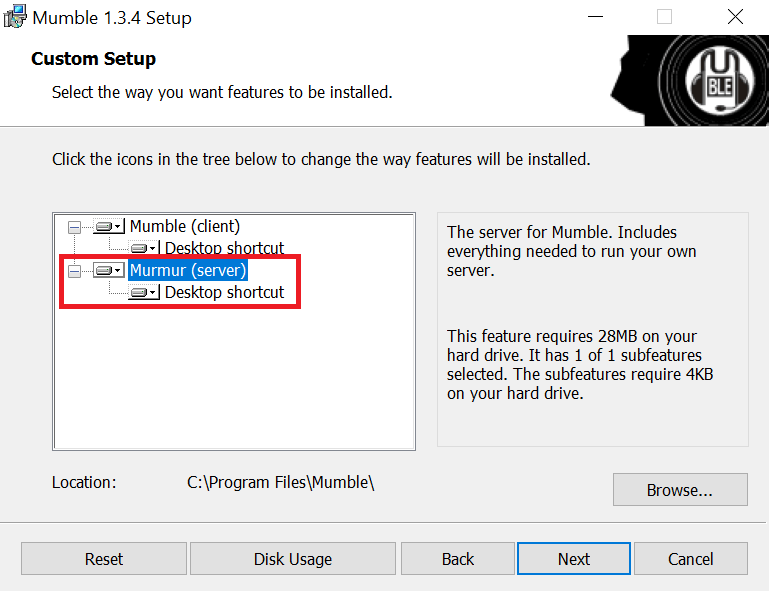Click the 'This feature requires 28MB' description text

[x=580, y=364]
